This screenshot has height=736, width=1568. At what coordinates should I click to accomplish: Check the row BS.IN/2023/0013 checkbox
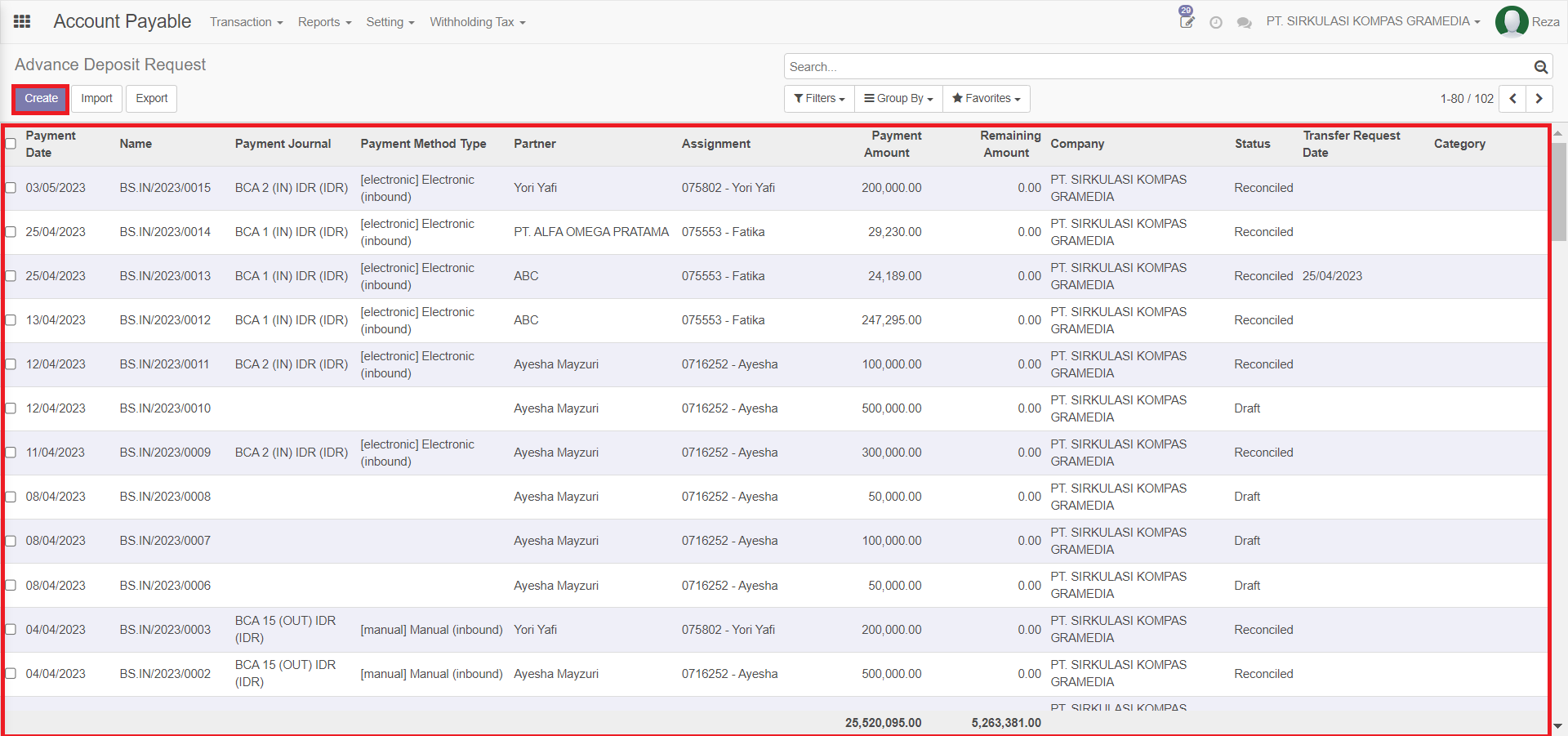[11, 276]
